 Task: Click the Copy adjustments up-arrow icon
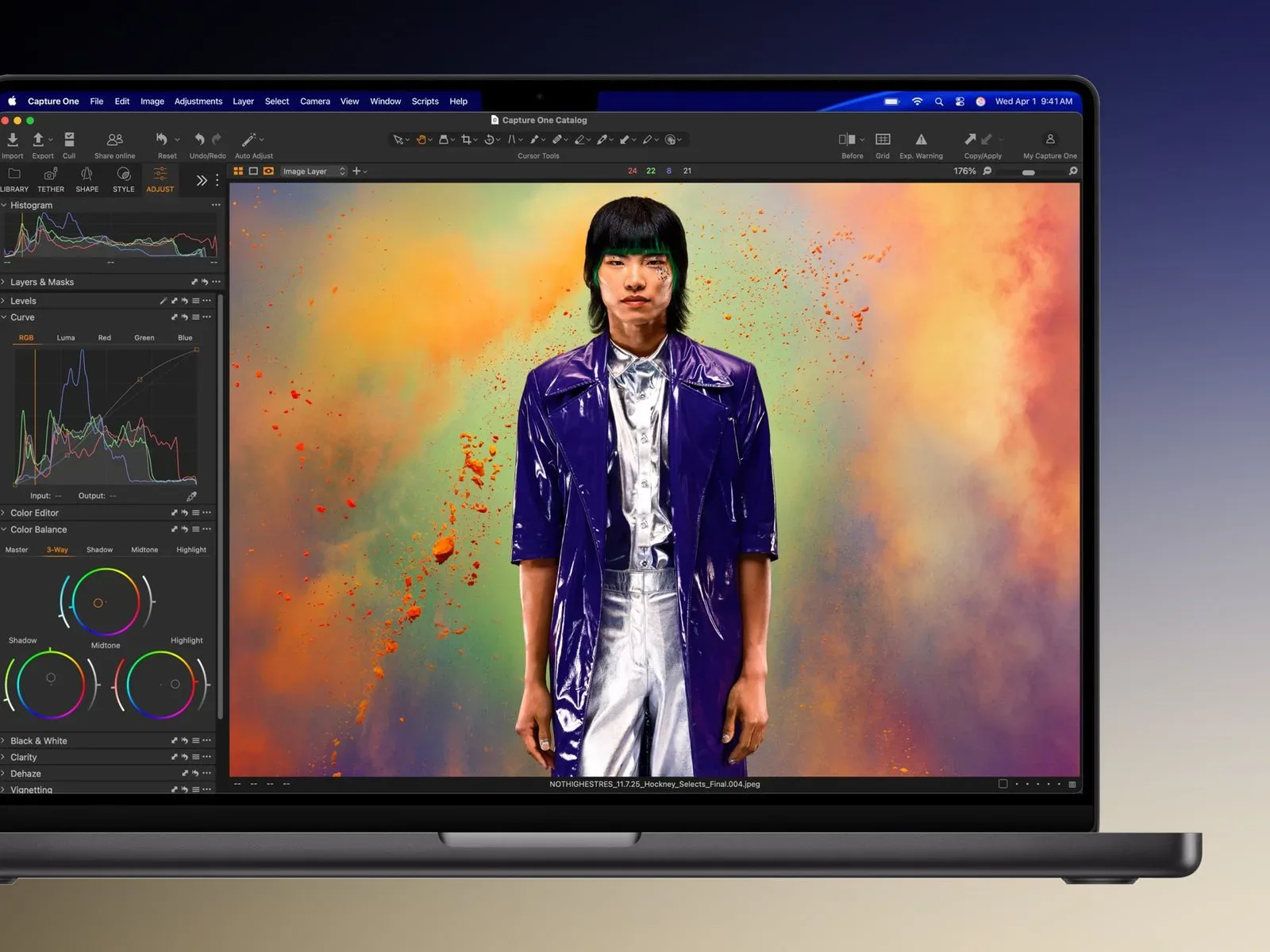click(970, 139)
